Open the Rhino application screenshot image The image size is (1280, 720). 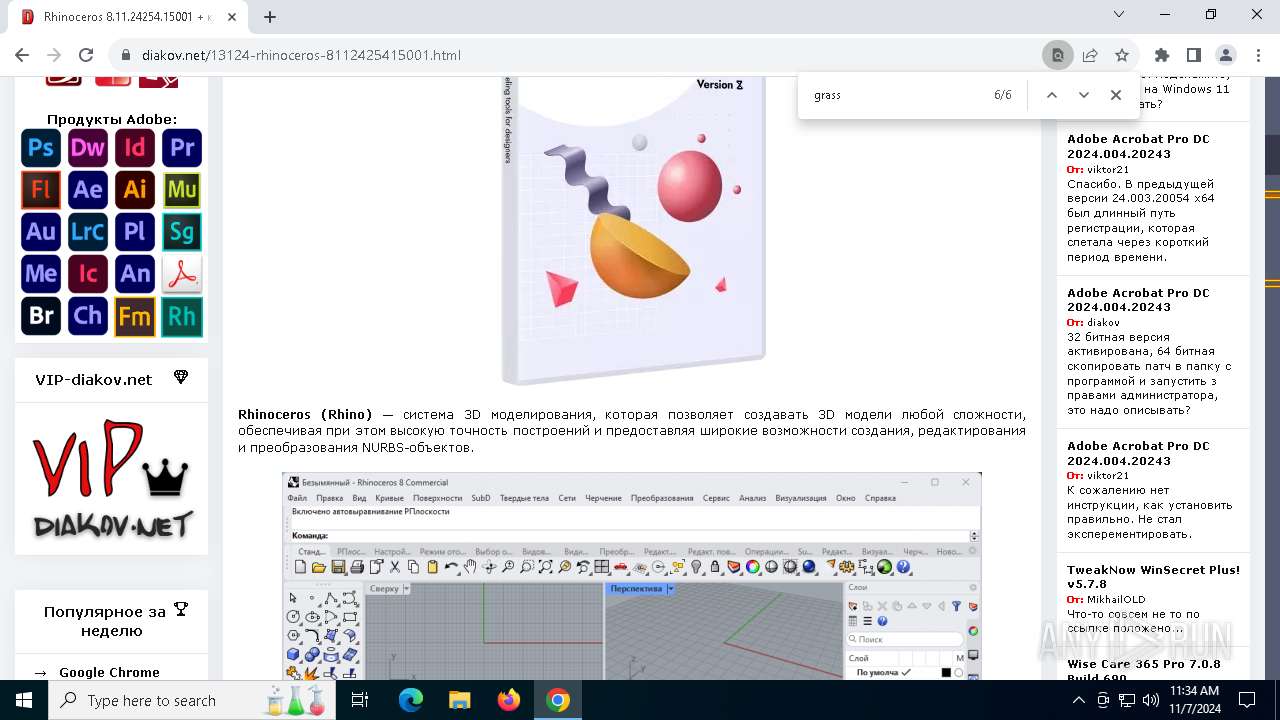(x=632, y=576)
